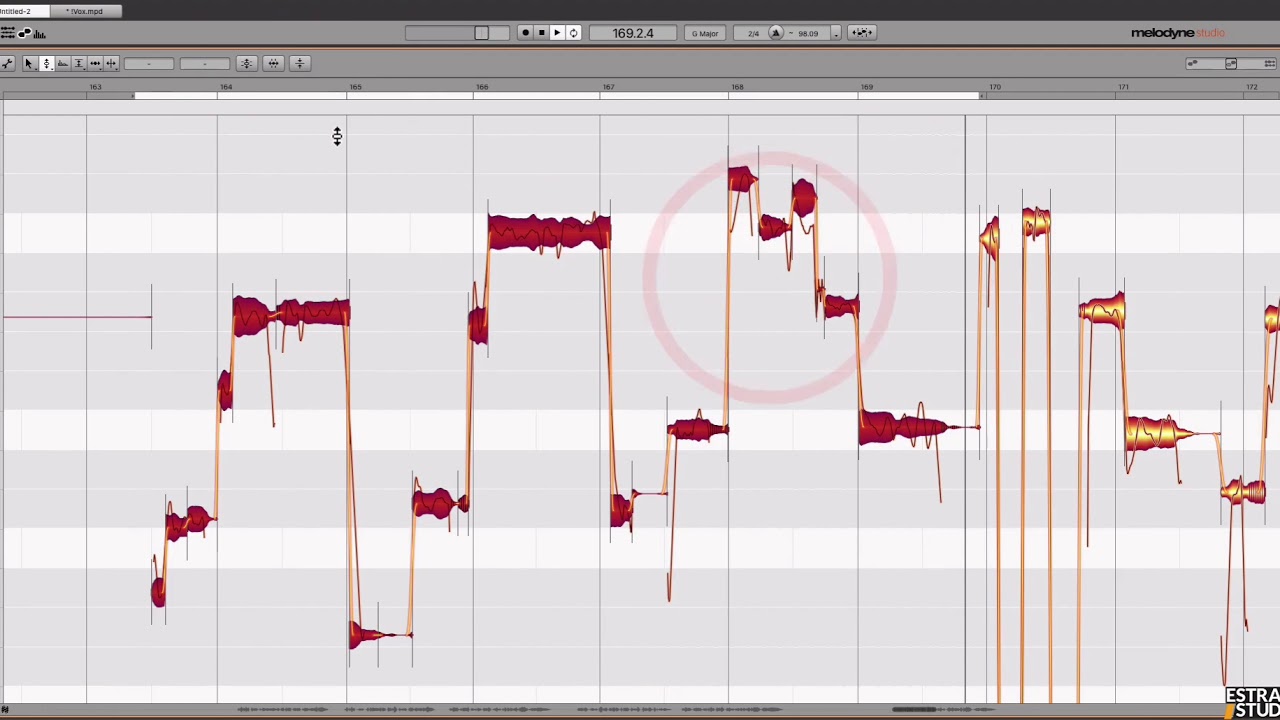Select the Note Separation tool

point(111,64)
